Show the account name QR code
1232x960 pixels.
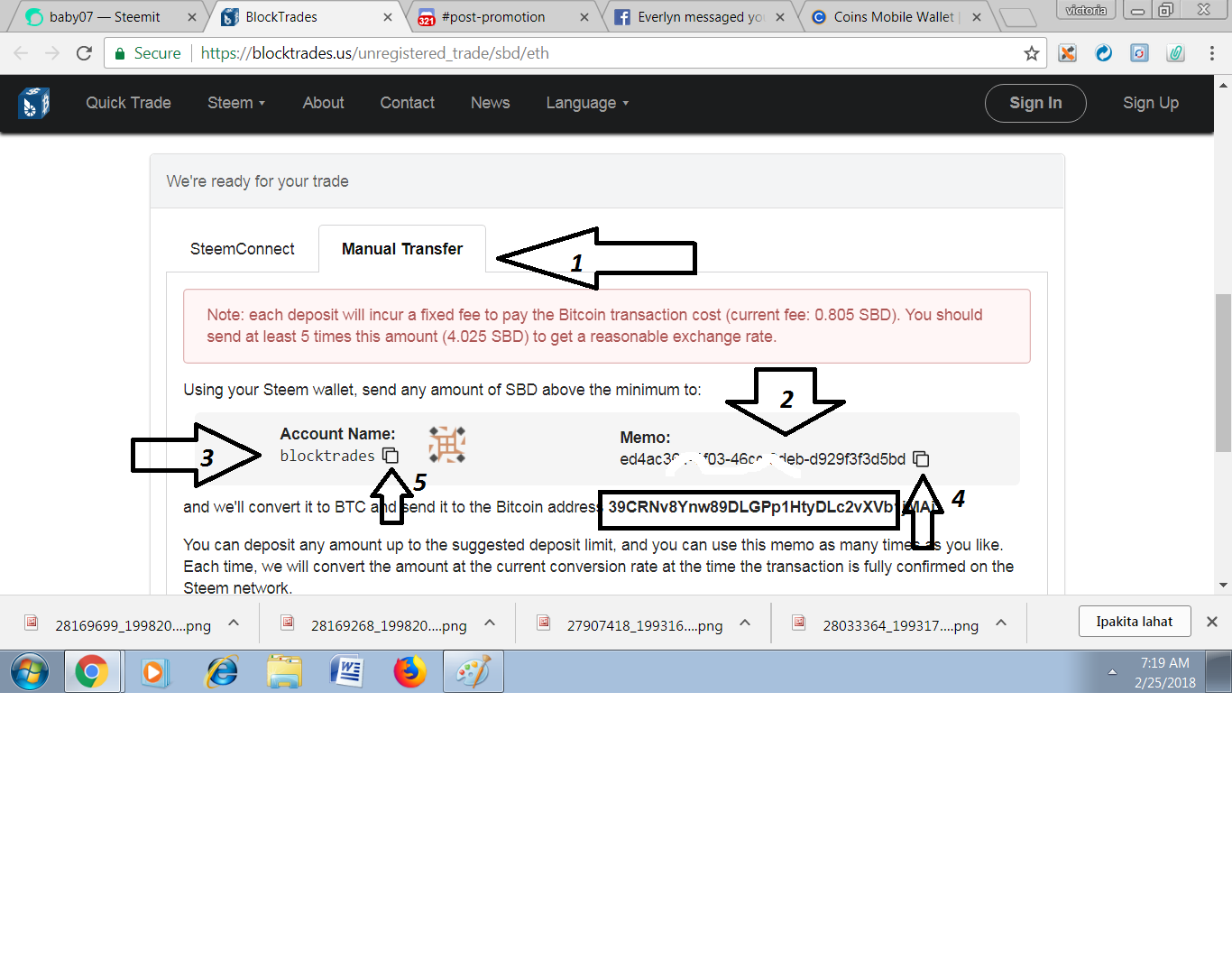click(x=446, y=445)
